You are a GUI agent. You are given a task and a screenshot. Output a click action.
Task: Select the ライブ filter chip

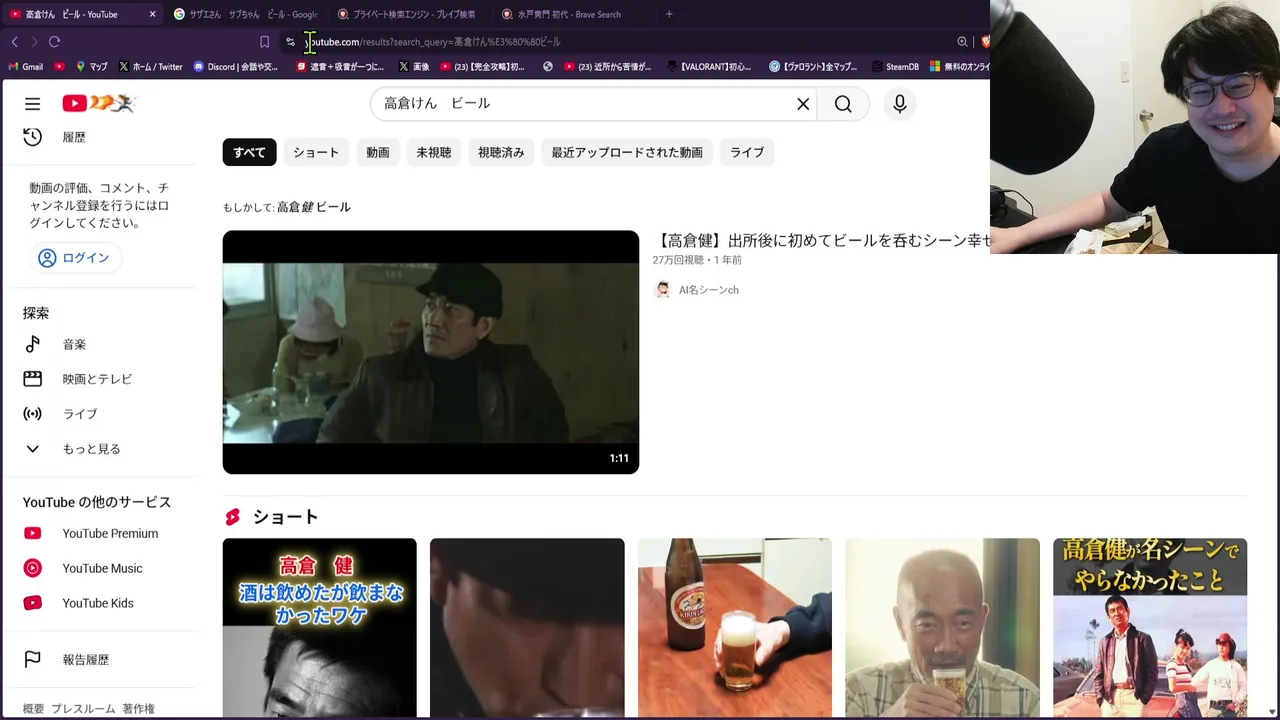[x=747, y=152]
